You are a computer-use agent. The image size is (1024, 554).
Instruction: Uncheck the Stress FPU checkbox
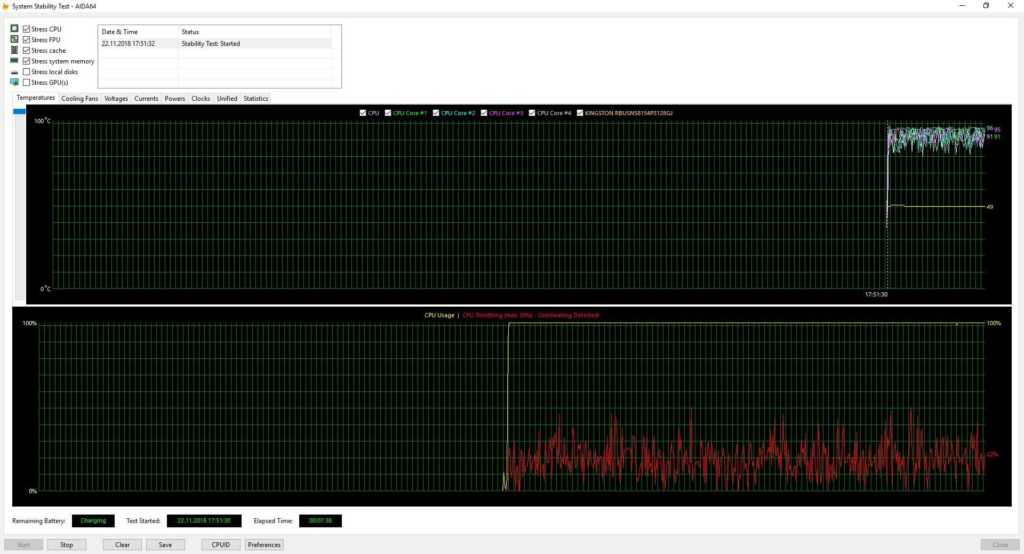tap(27, 39)
